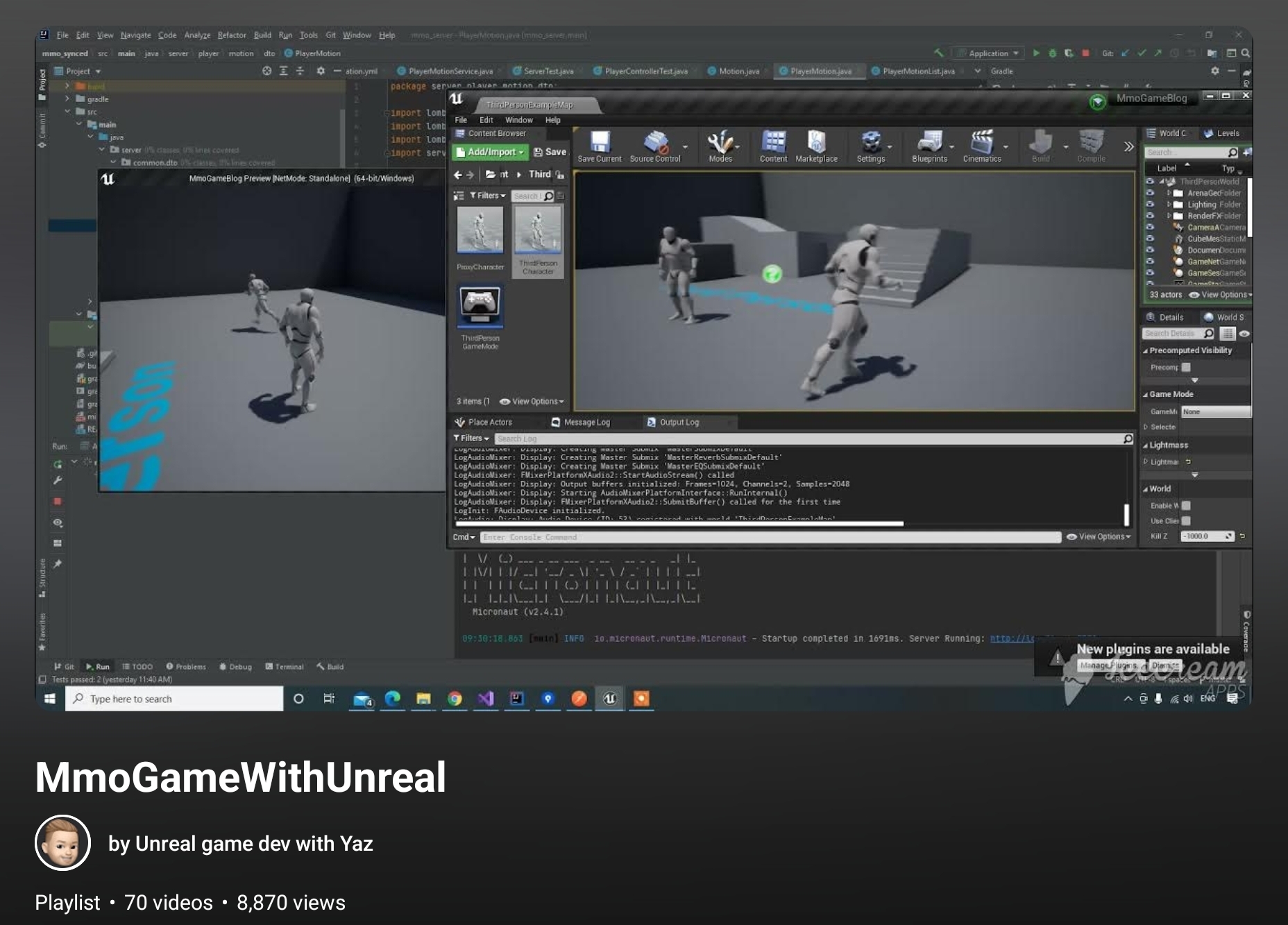Click IntelliJ build hammer icon
The image size is (1288, 925).
tap(938, 53)
